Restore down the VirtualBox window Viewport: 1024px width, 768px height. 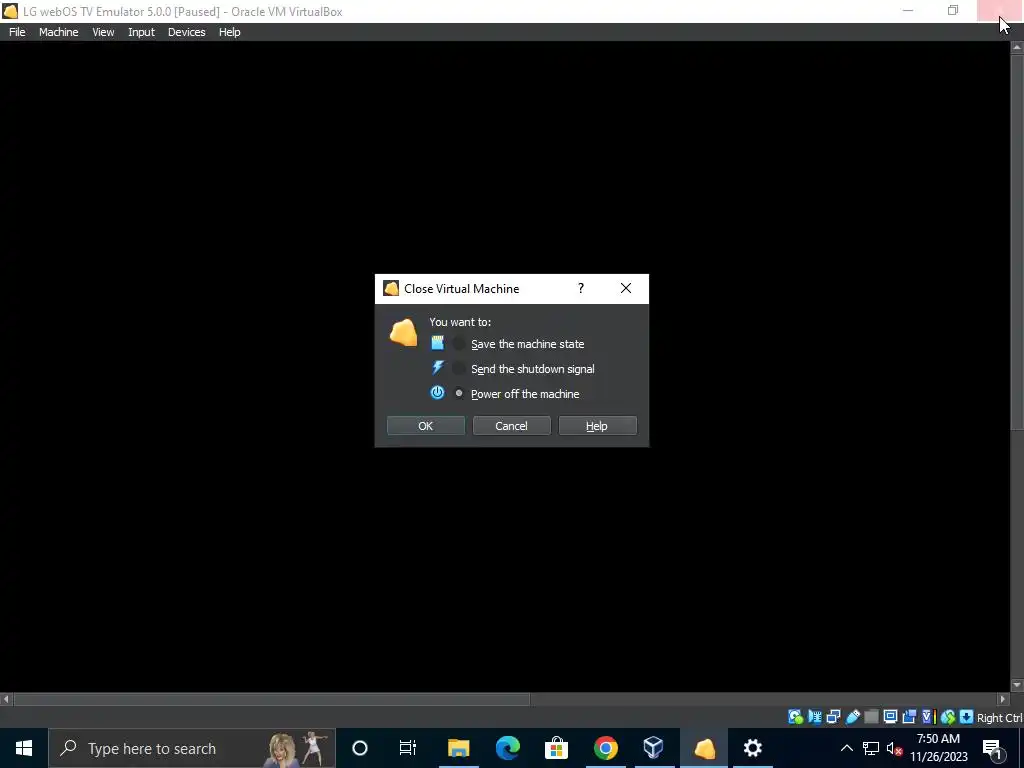pos(953,11)
